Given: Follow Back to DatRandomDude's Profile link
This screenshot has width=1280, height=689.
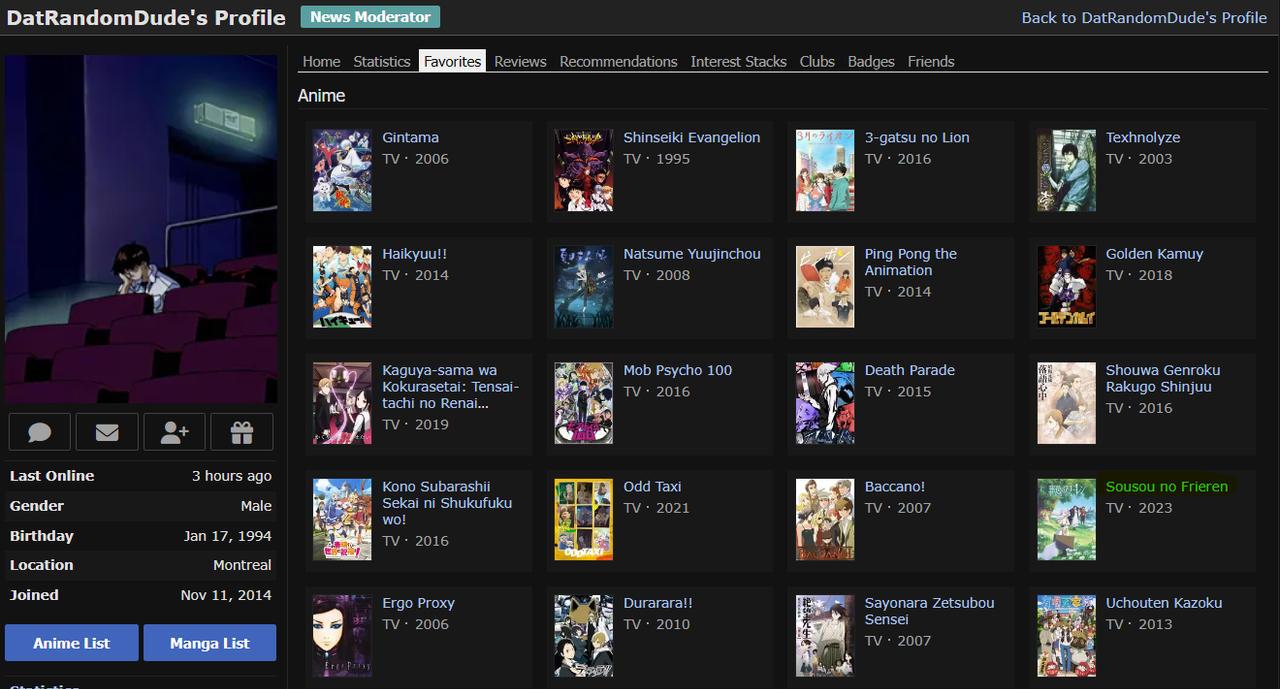Looking at the screenshot, I should (x=1144, y=17).
